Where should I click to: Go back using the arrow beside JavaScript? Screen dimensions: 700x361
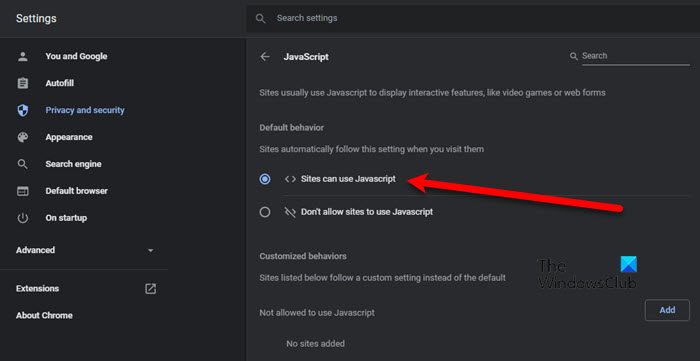point(265,57)
